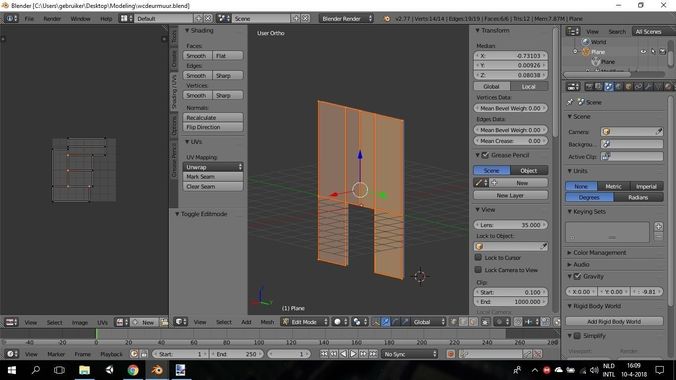This screenshot has height=380, width=676.
Task: Switch angle units to Radians
Action: coord(638,197)
